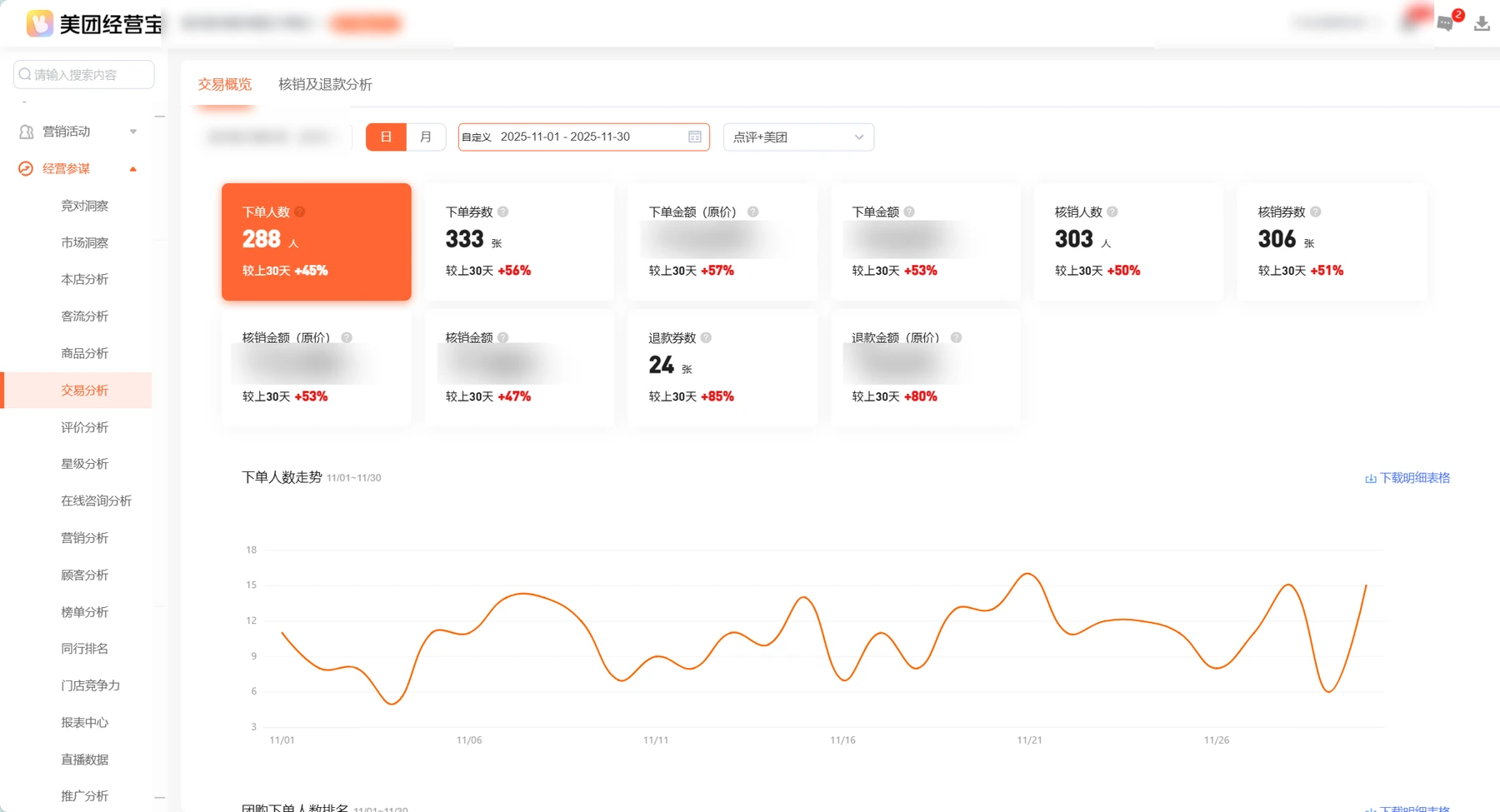This screenshot has height=812, width=1500.
Task: Open 顾客分析 in the sidebar
Action: [x=84, y=575]
